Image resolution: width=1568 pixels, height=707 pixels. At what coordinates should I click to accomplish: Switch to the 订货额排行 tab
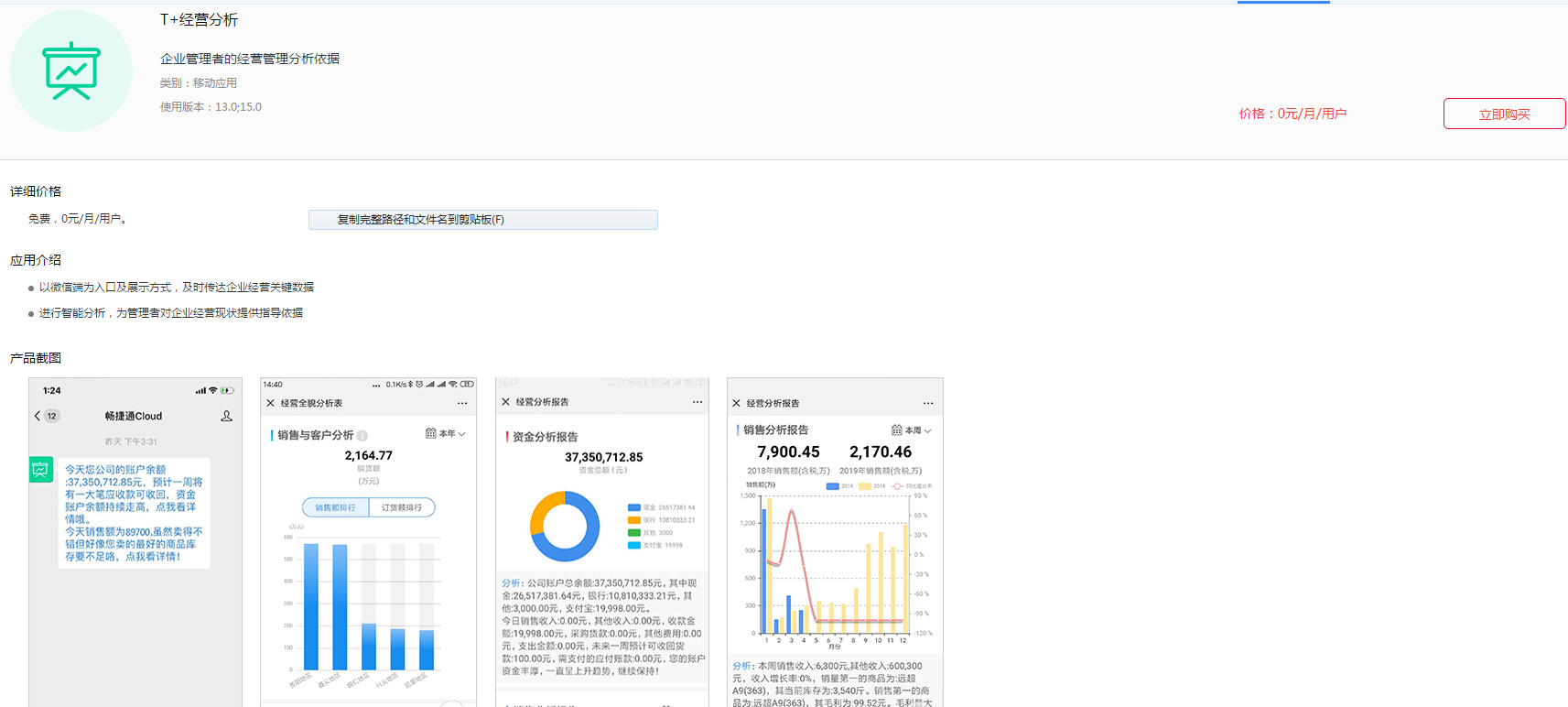tap(402, 507)
